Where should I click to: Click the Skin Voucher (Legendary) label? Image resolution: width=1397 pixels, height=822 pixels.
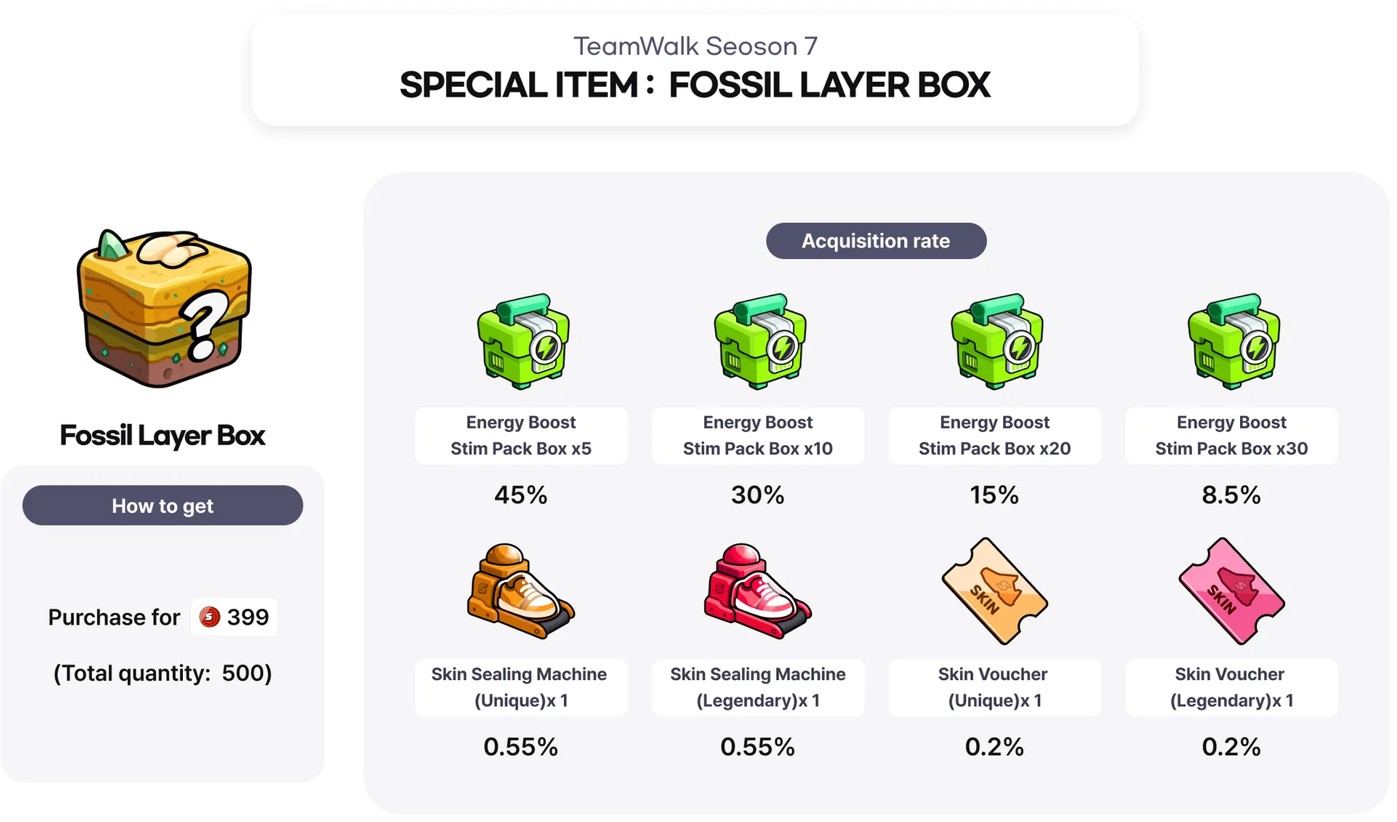[1231, 687]
